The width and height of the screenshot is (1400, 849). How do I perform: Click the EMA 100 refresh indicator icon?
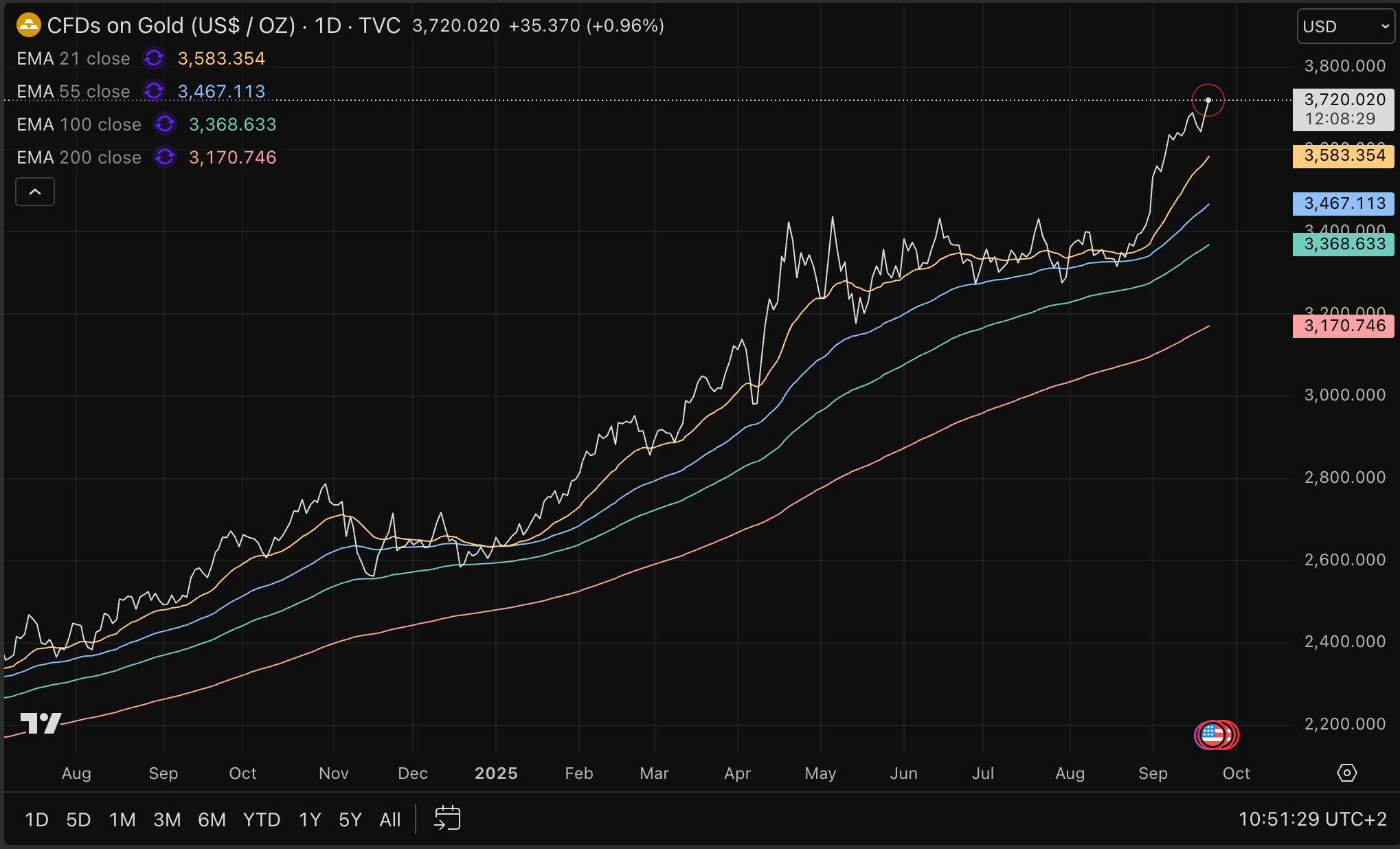tap(165, 124)
